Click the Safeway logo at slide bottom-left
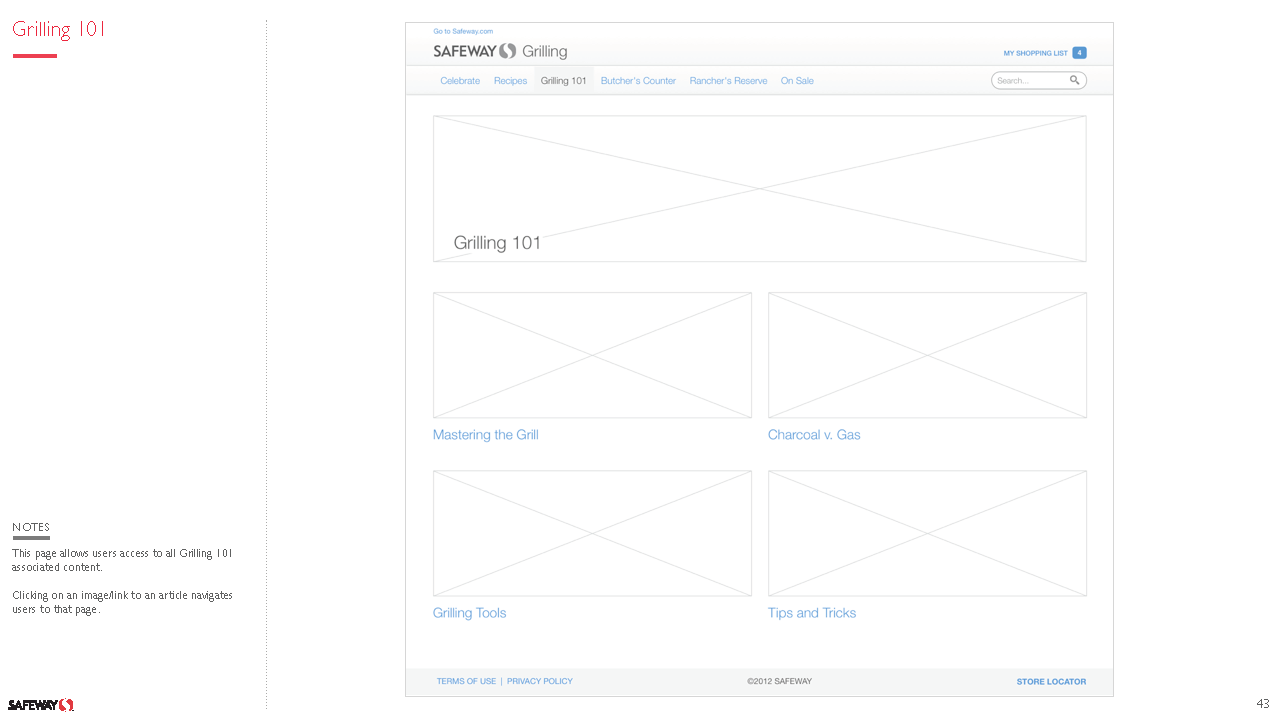 (x=41, y=705)
